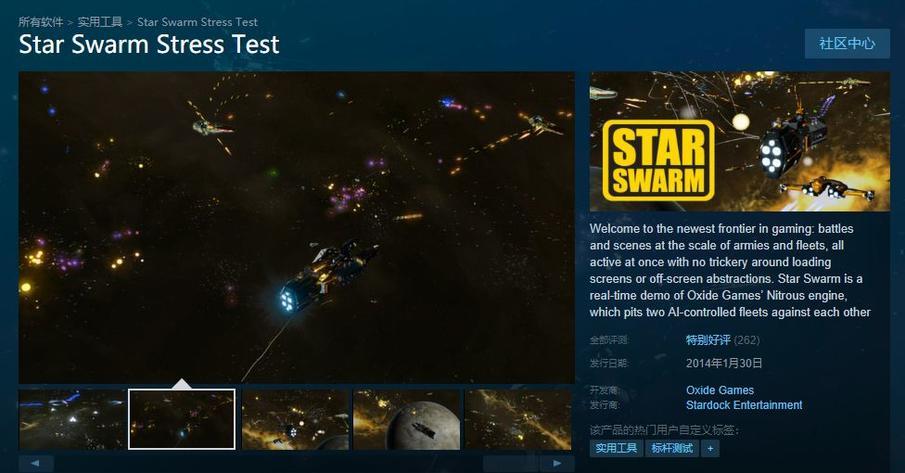
Task: Click the main spaceship screenshot
Action: [x=297, y=227]
